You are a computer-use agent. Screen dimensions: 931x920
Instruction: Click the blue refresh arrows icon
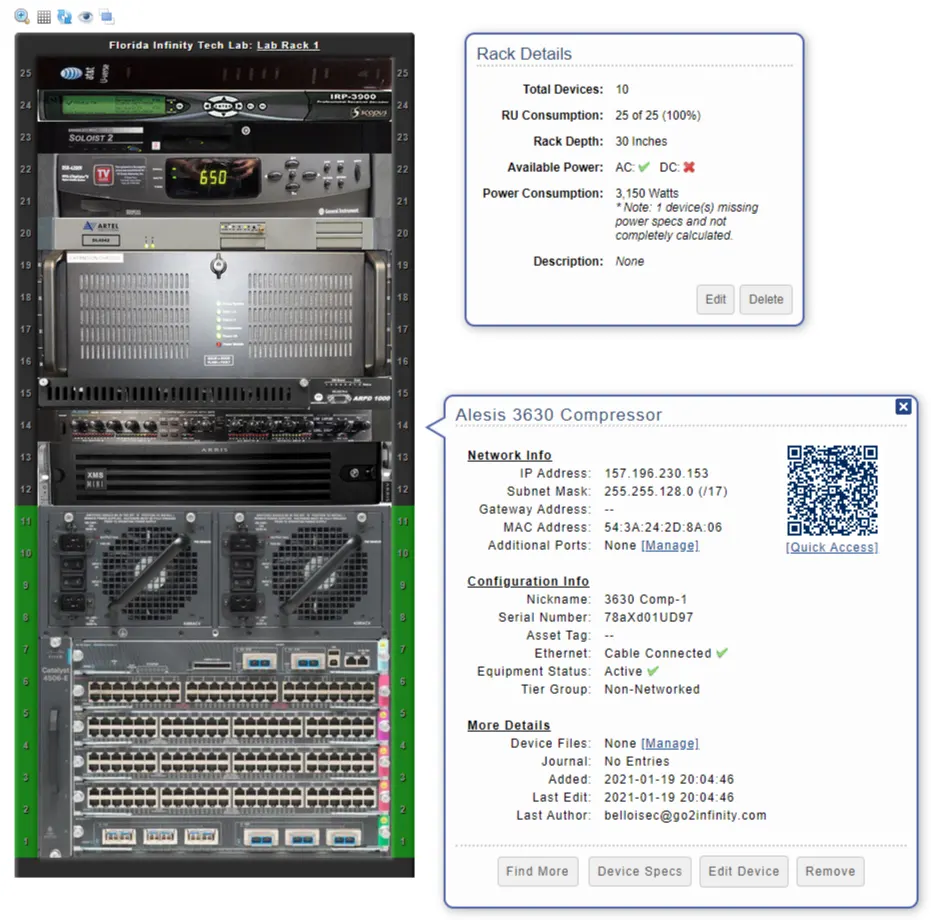point(65,17)
